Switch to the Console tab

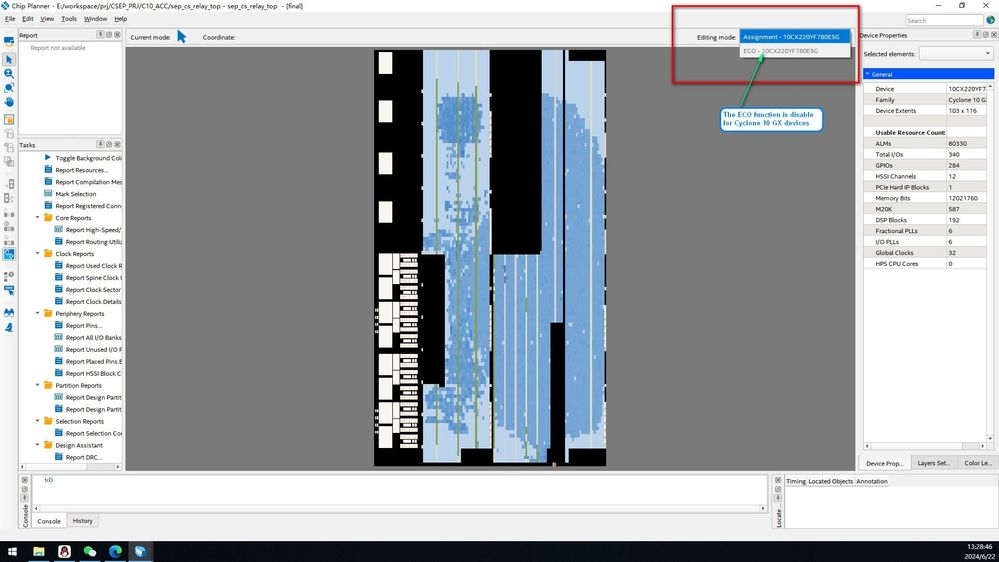[x=49, y=521]
